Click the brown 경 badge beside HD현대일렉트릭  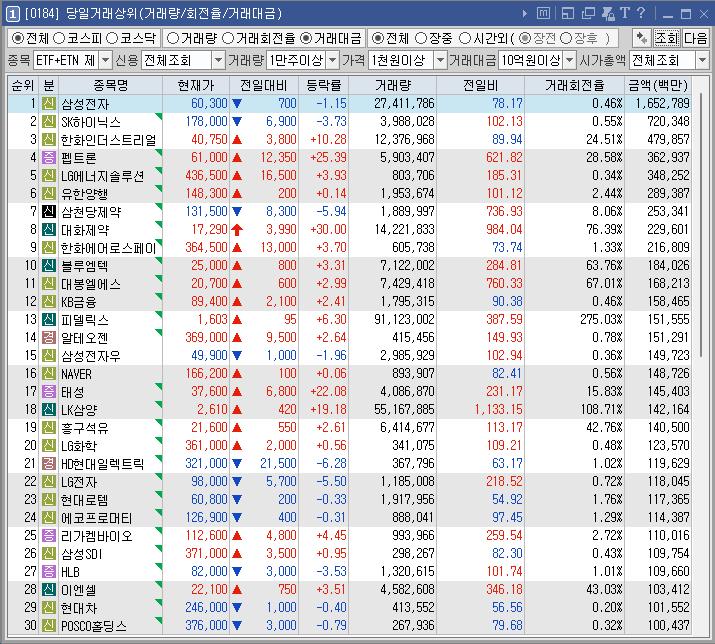click(49, 464)
